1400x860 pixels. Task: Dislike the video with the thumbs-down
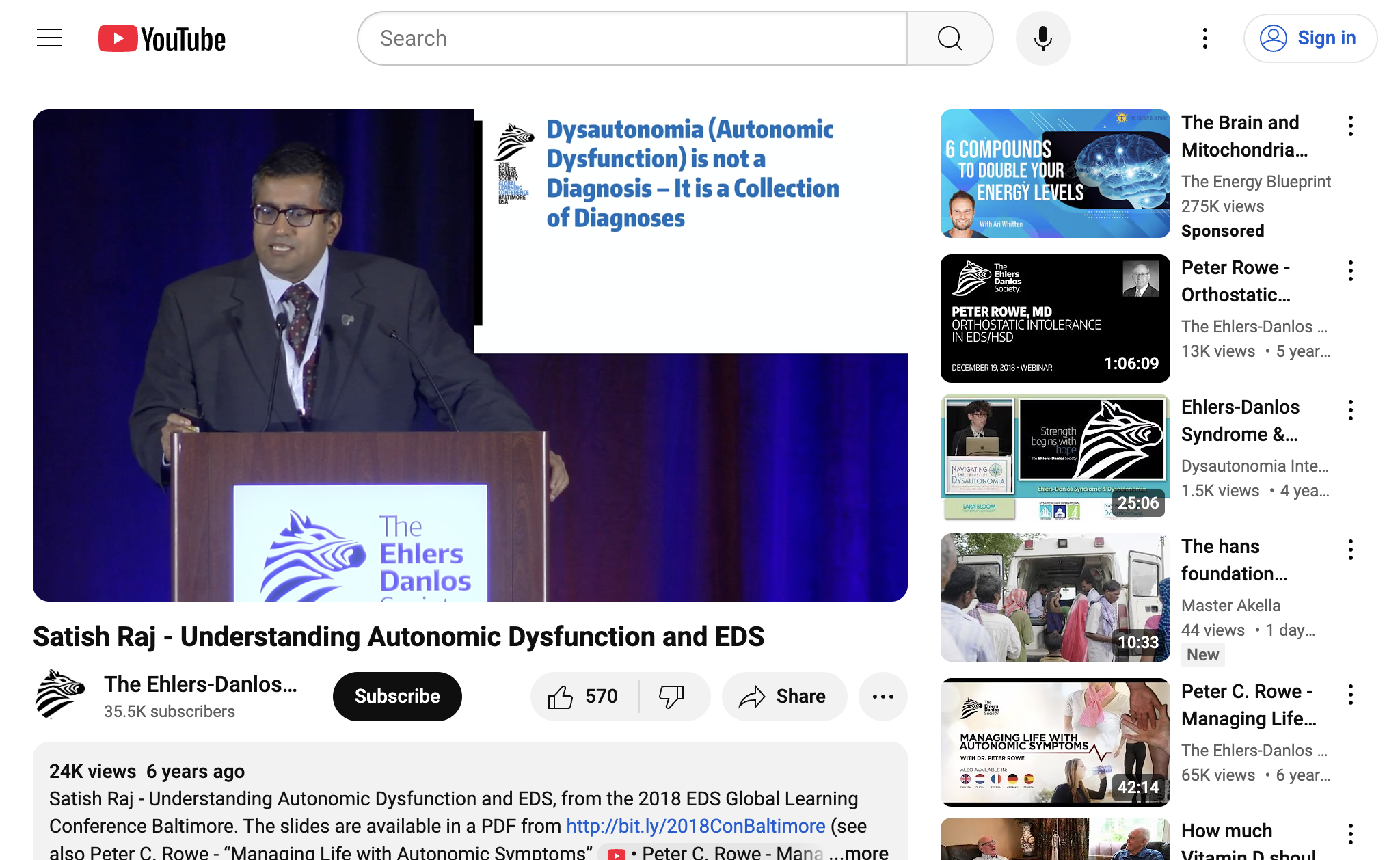(672, 696)
